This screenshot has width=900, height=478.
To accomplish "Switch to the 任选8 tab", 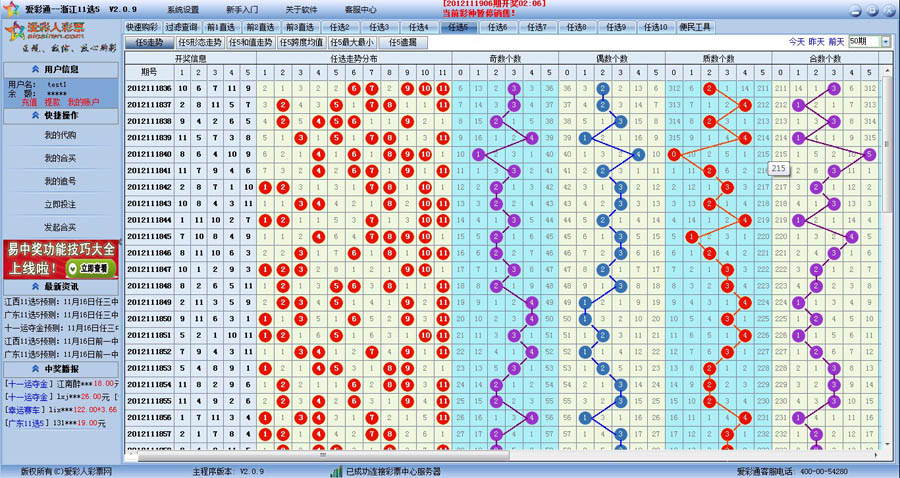I will [577, 27].
